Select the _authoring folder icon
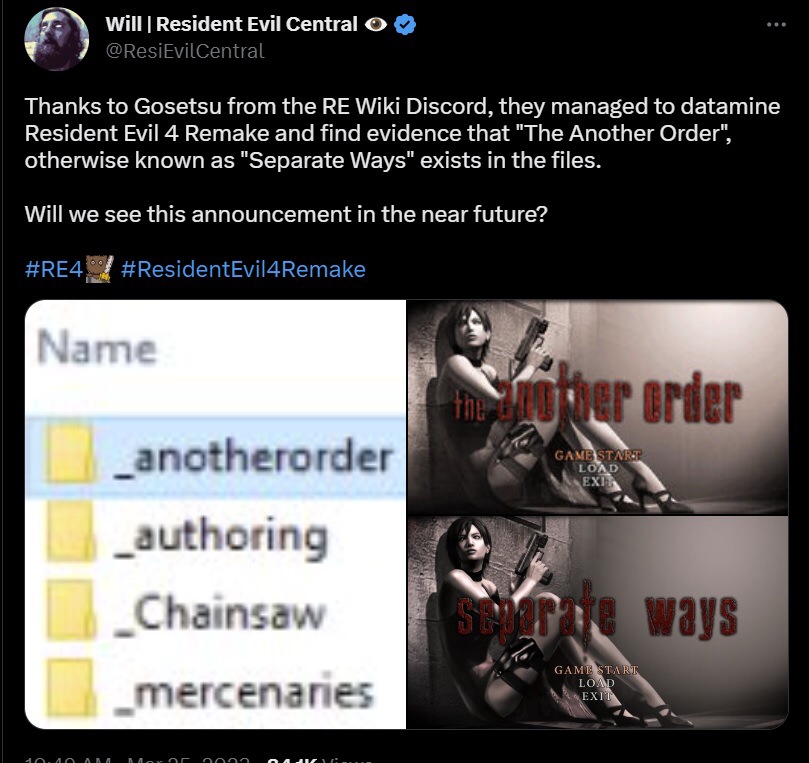This screenshot has width=809, height=763. 70,533
